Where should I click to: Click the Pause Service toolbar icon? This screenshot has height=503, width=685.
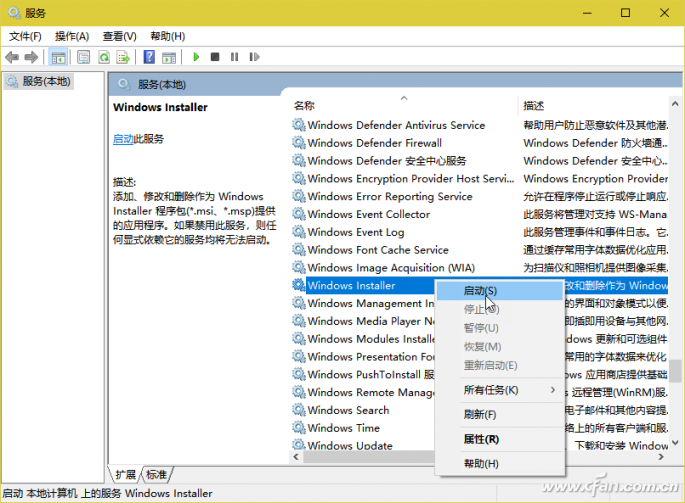tap(235, 57)
